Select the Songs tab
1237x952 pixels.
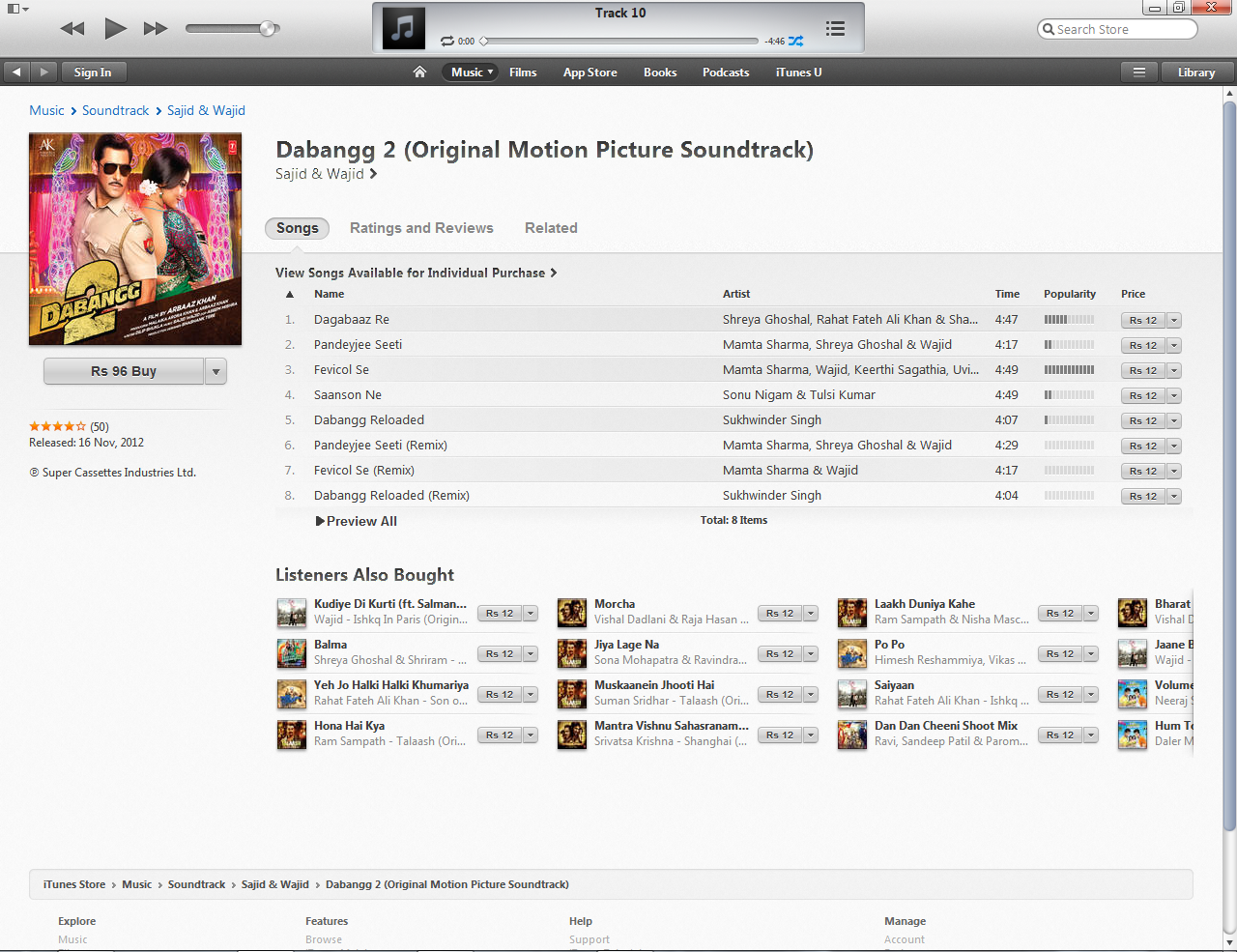pos(297,228)
